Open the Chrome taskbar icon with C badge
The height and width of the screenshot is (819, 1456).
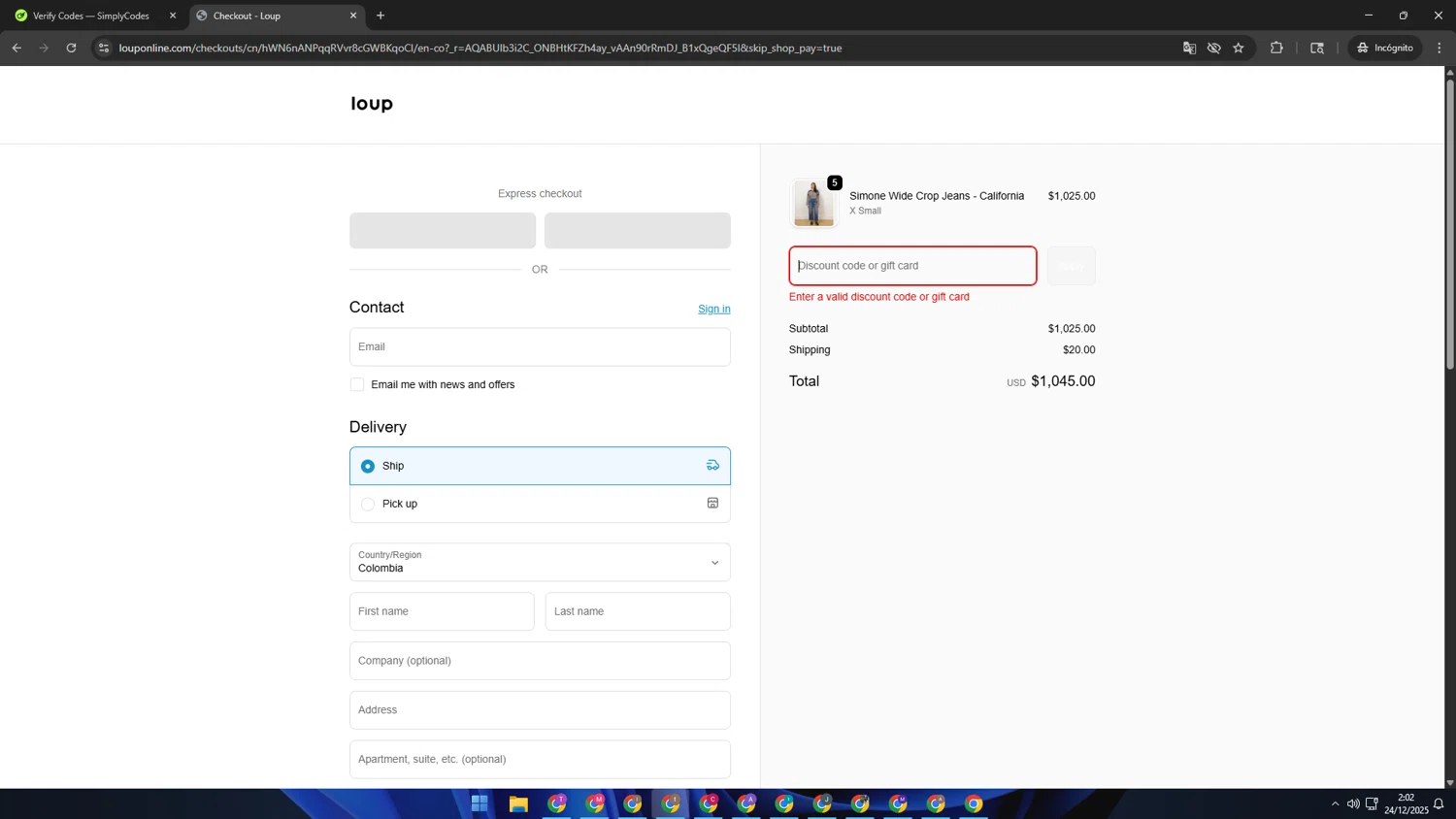coord(709,803)
